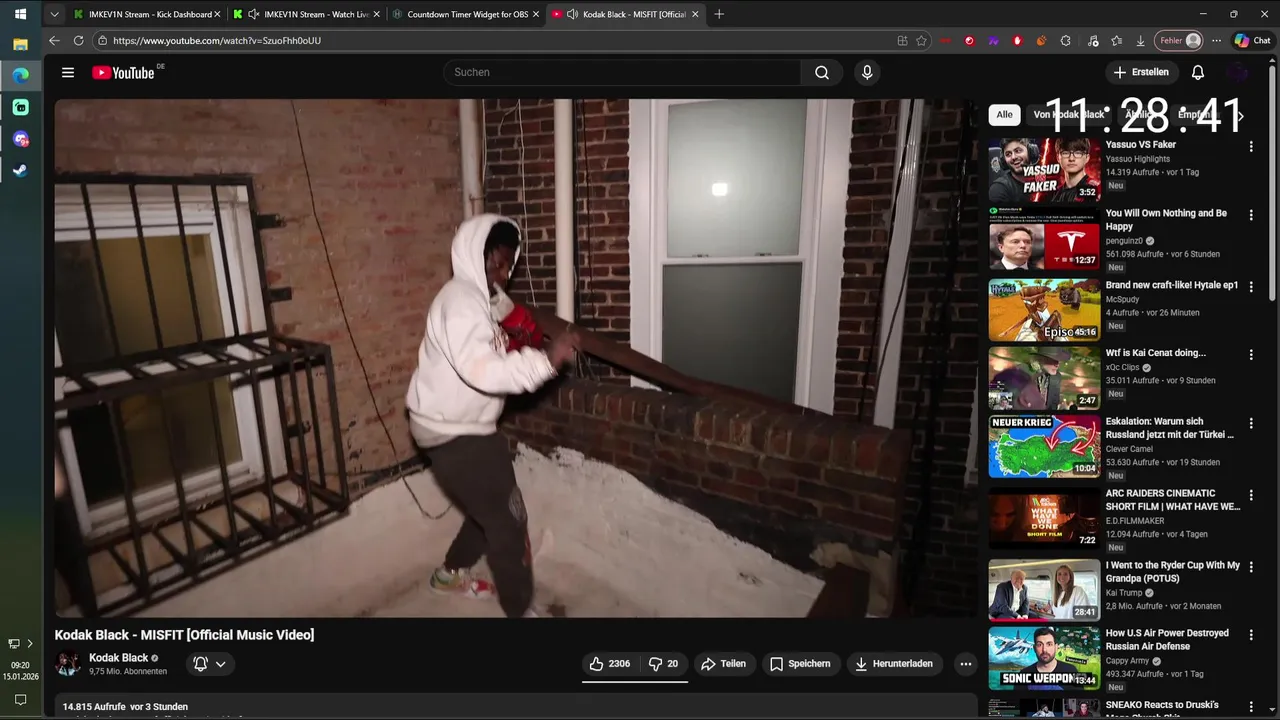Open browser downloads arrow icon
The image size is (1280, 720).
click(1140, 41)
